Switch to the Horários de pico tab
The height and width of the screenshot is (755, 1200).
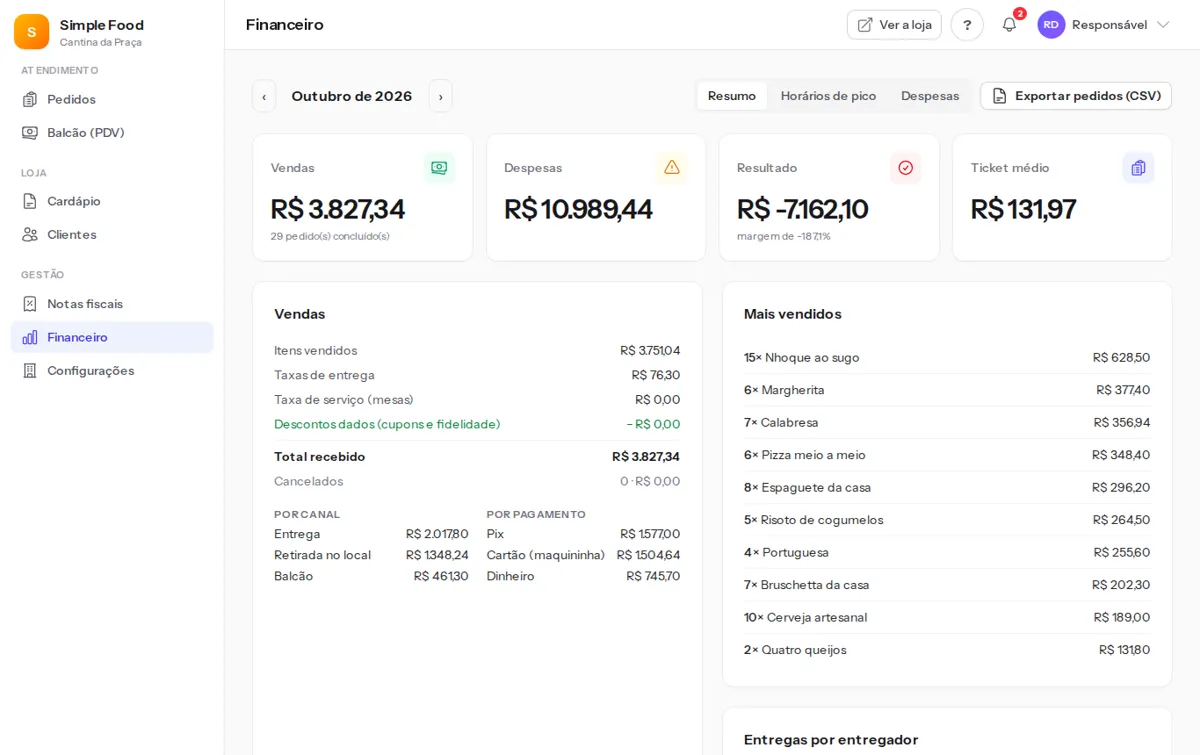pos(828,96)
